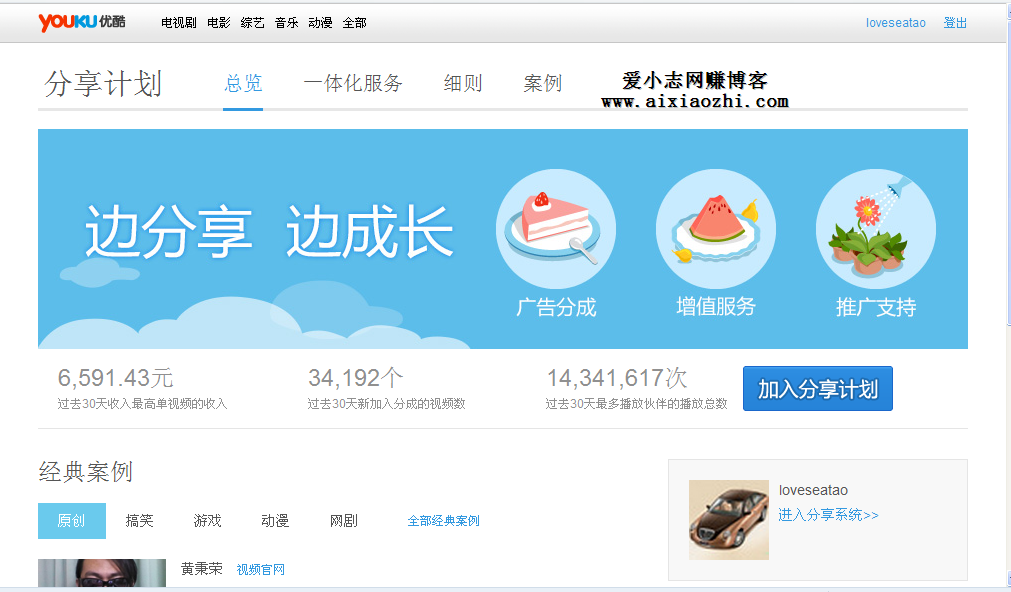Select the 网剧 case category tab
Viewport: 1011px width, 592px height.
pos(343,520)
